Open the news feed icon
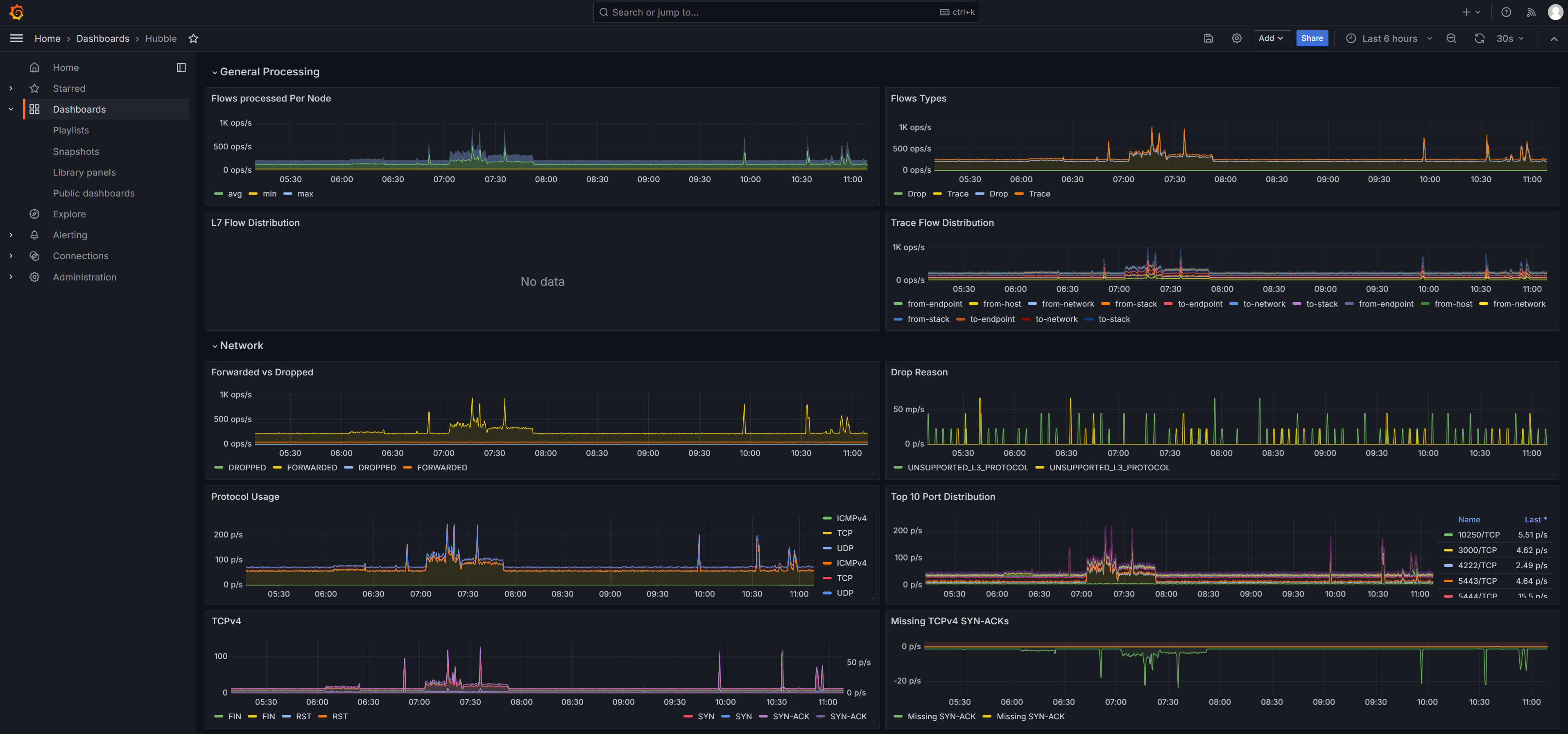This screenshot has width=1568, height=734. point(1531,12)
